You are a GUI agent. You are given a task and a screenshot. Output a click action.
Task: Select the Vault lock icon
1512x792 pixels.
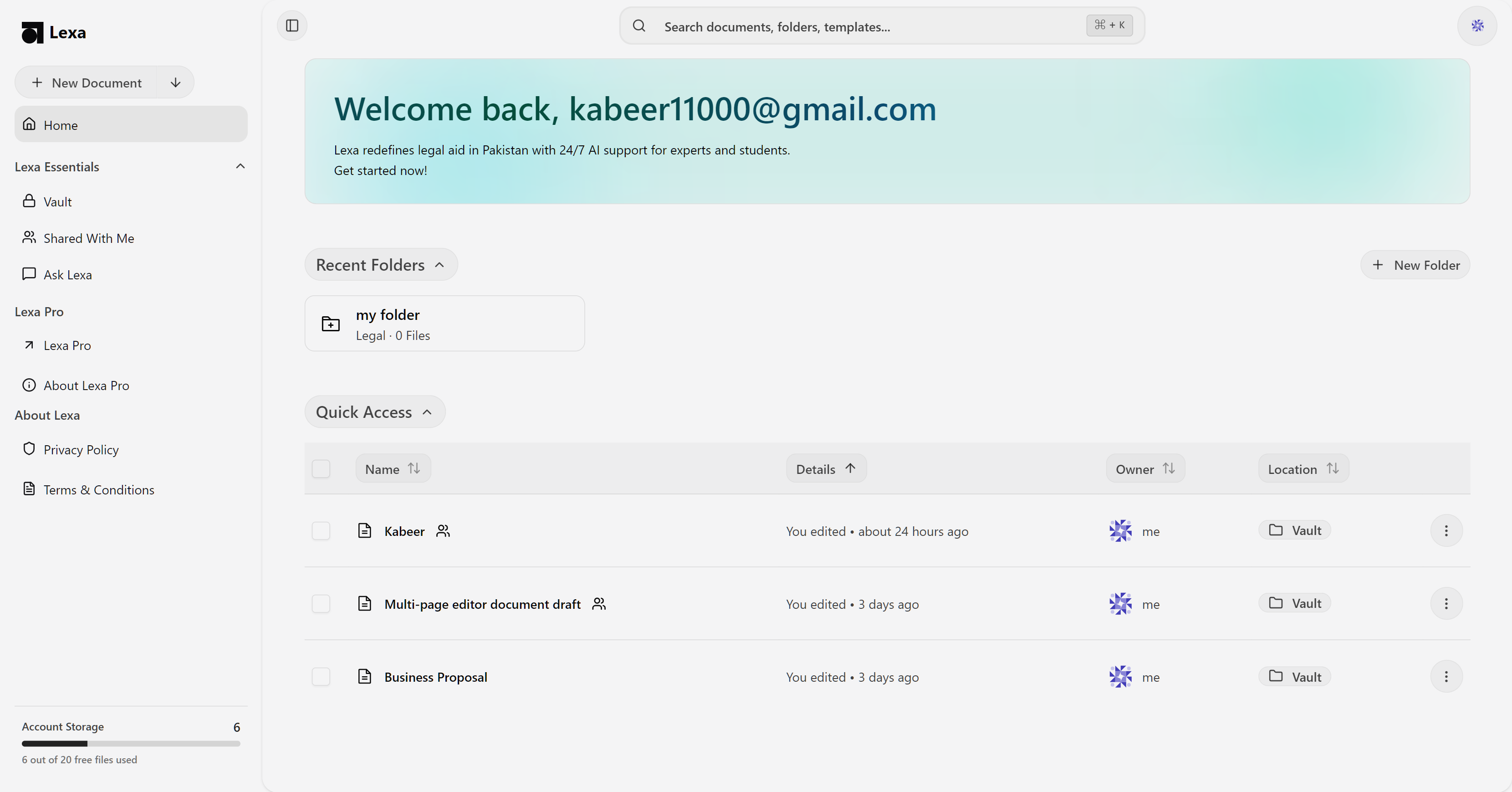point(29,201)
